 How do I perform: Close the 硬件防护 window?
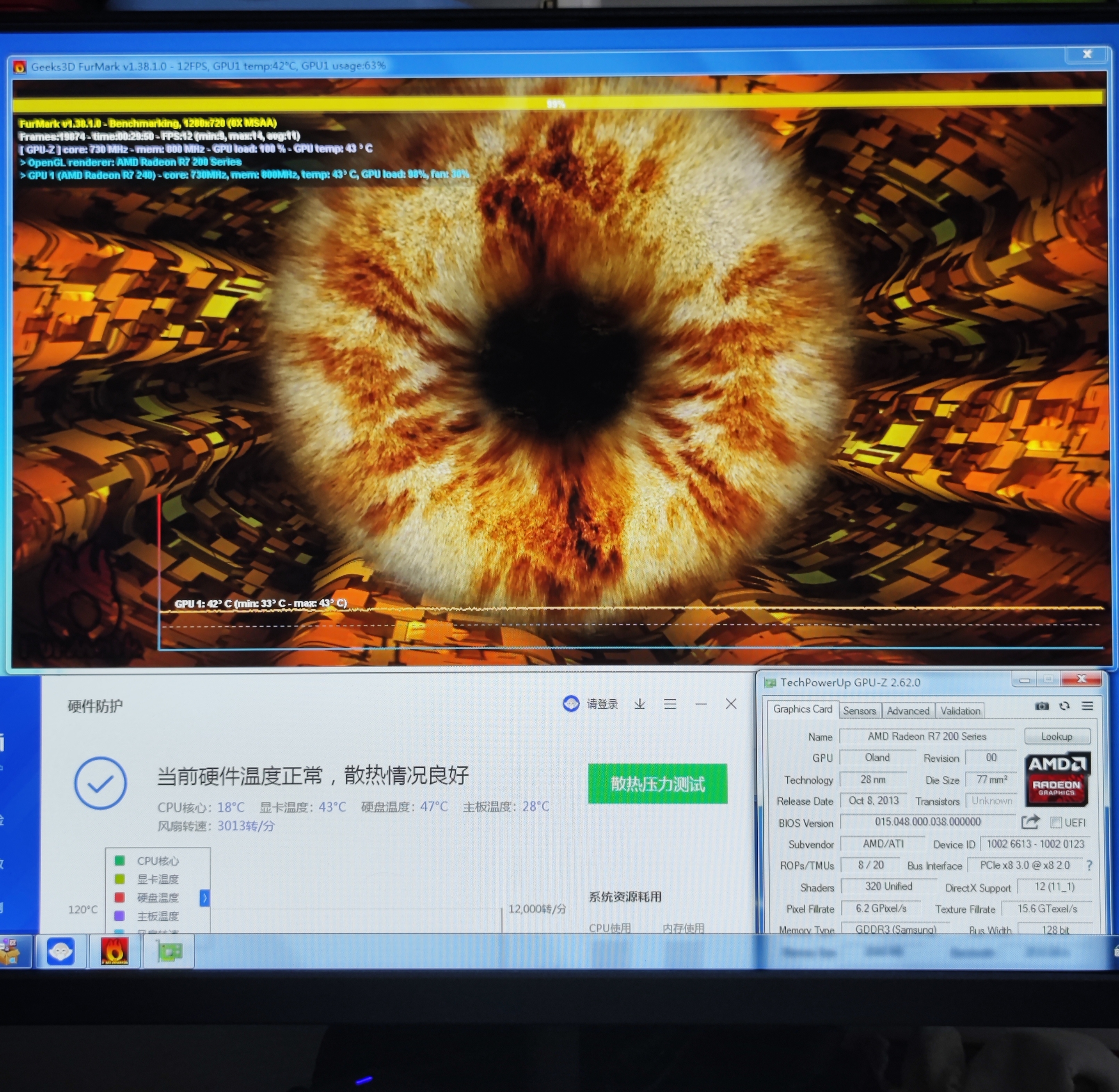click(731, 704)
